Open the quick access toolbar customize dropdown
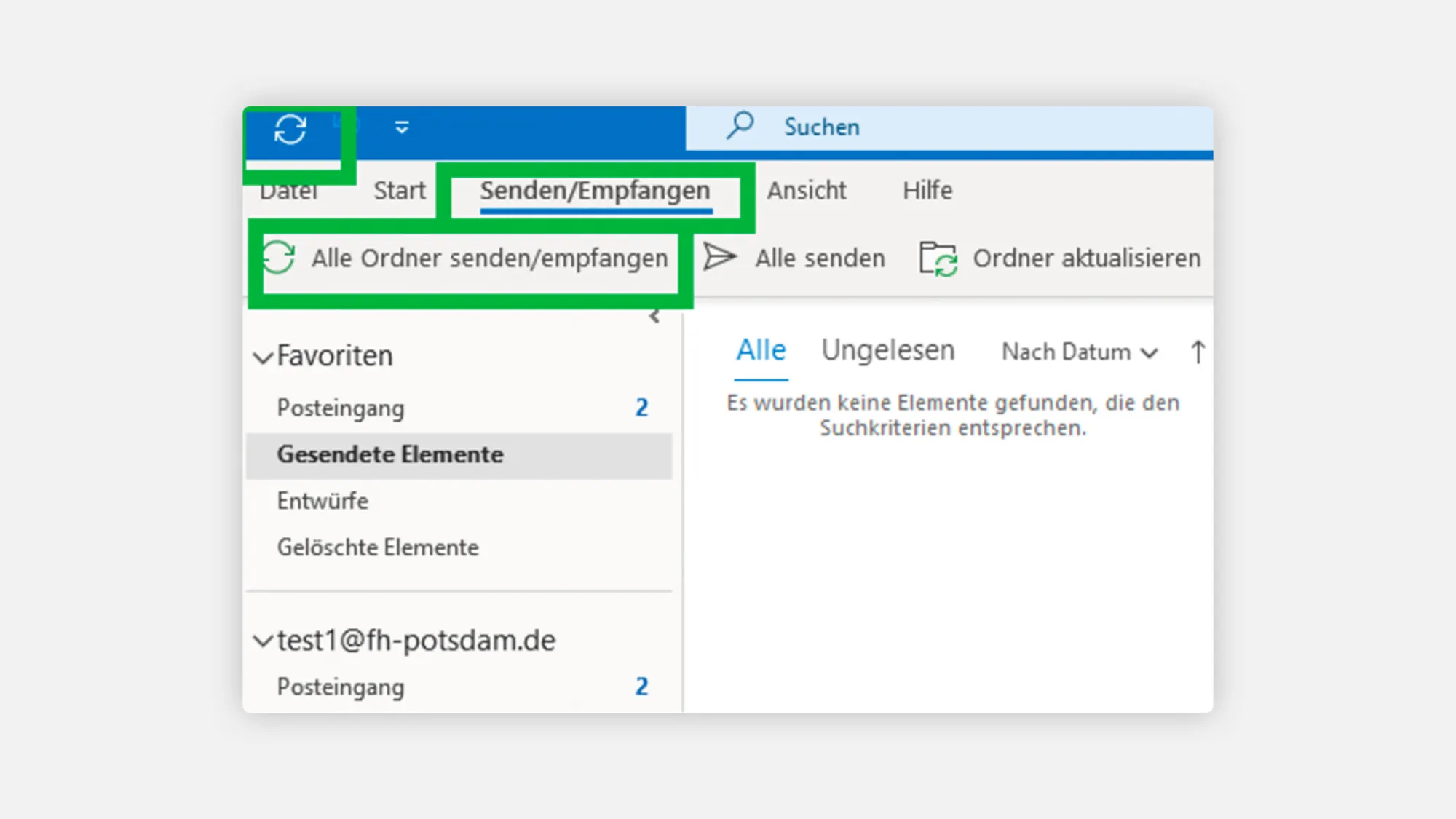This screenshot has width=1456, height=819. (402, 128)
